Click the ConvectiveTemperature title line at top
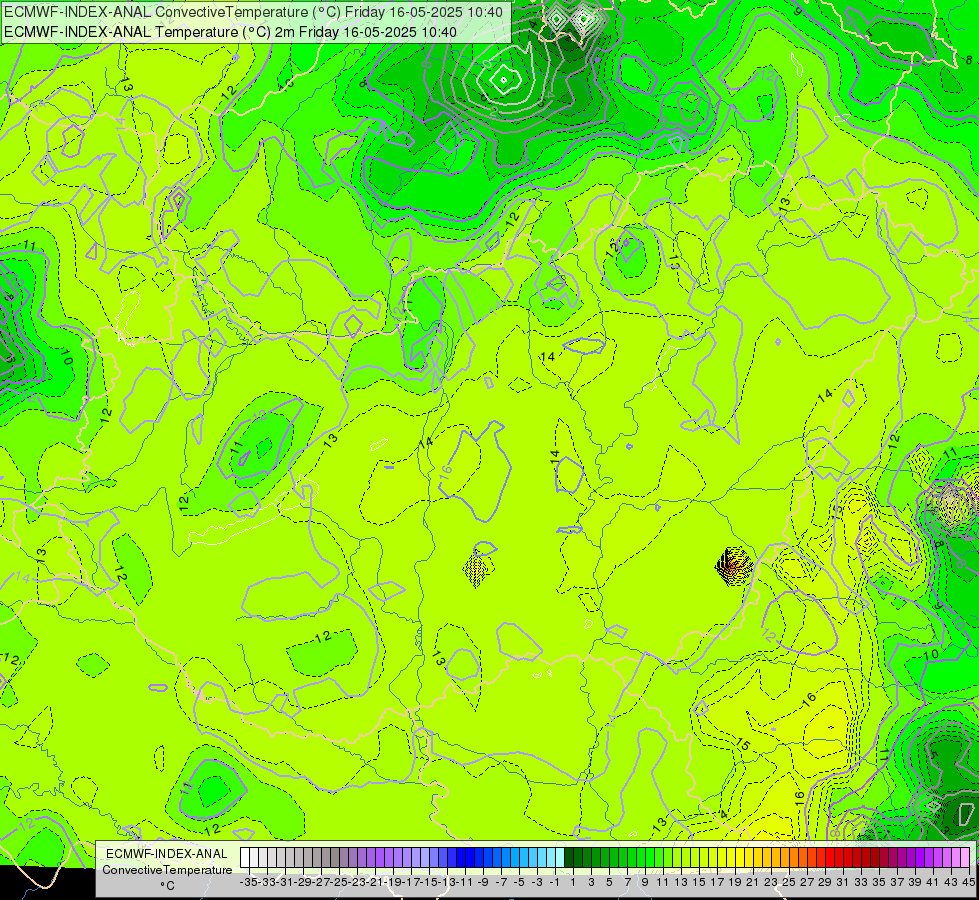Viewport: 979px width, 900px height. pyautogui.click(x=253, y=12)
